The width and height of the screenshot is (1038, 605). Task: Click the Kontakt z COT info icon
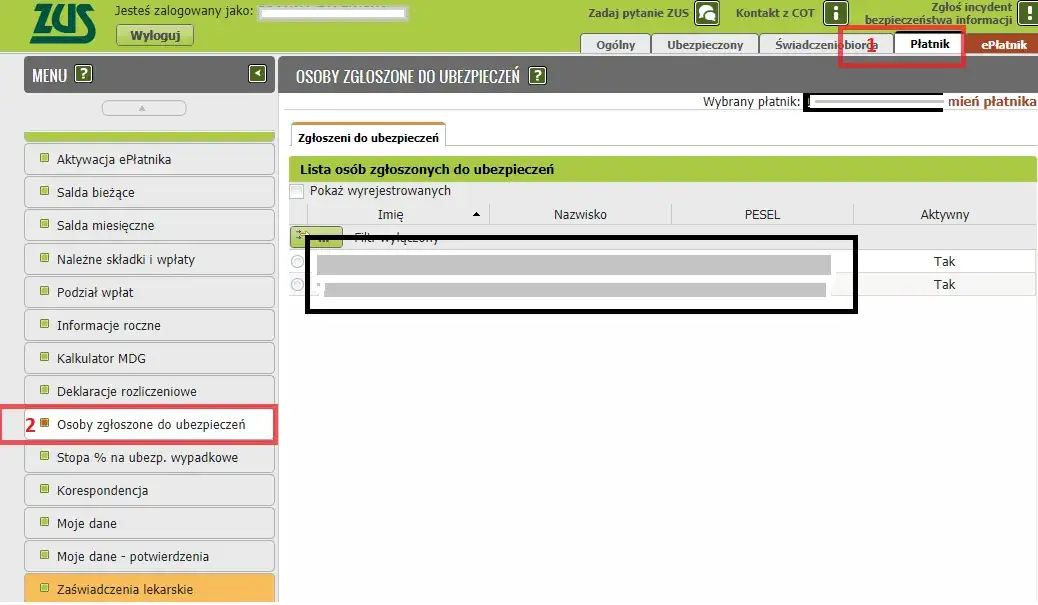(x=835, y=13)
